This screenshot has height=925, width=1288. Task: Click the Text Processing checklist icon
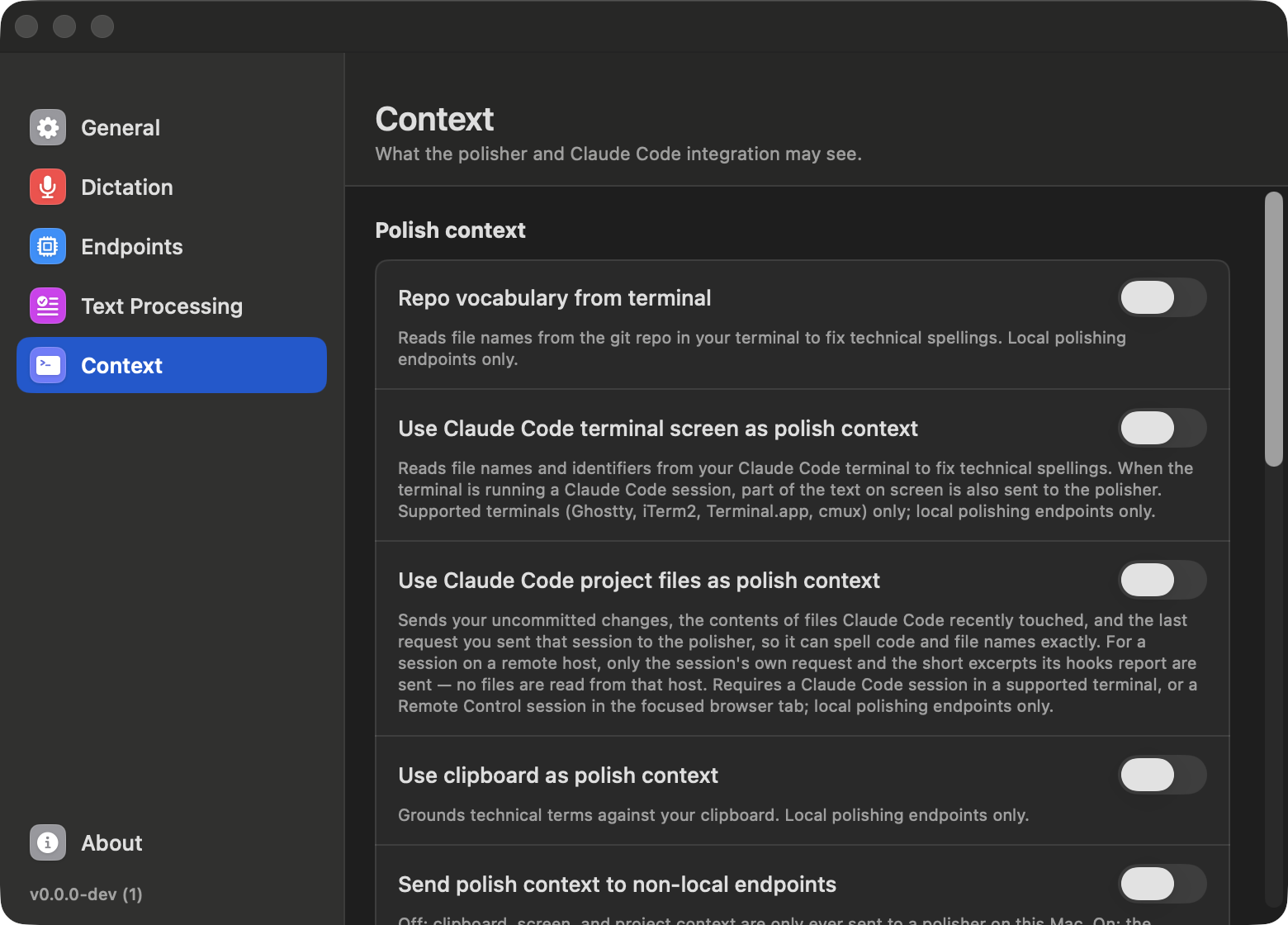[x=48, y=306]
